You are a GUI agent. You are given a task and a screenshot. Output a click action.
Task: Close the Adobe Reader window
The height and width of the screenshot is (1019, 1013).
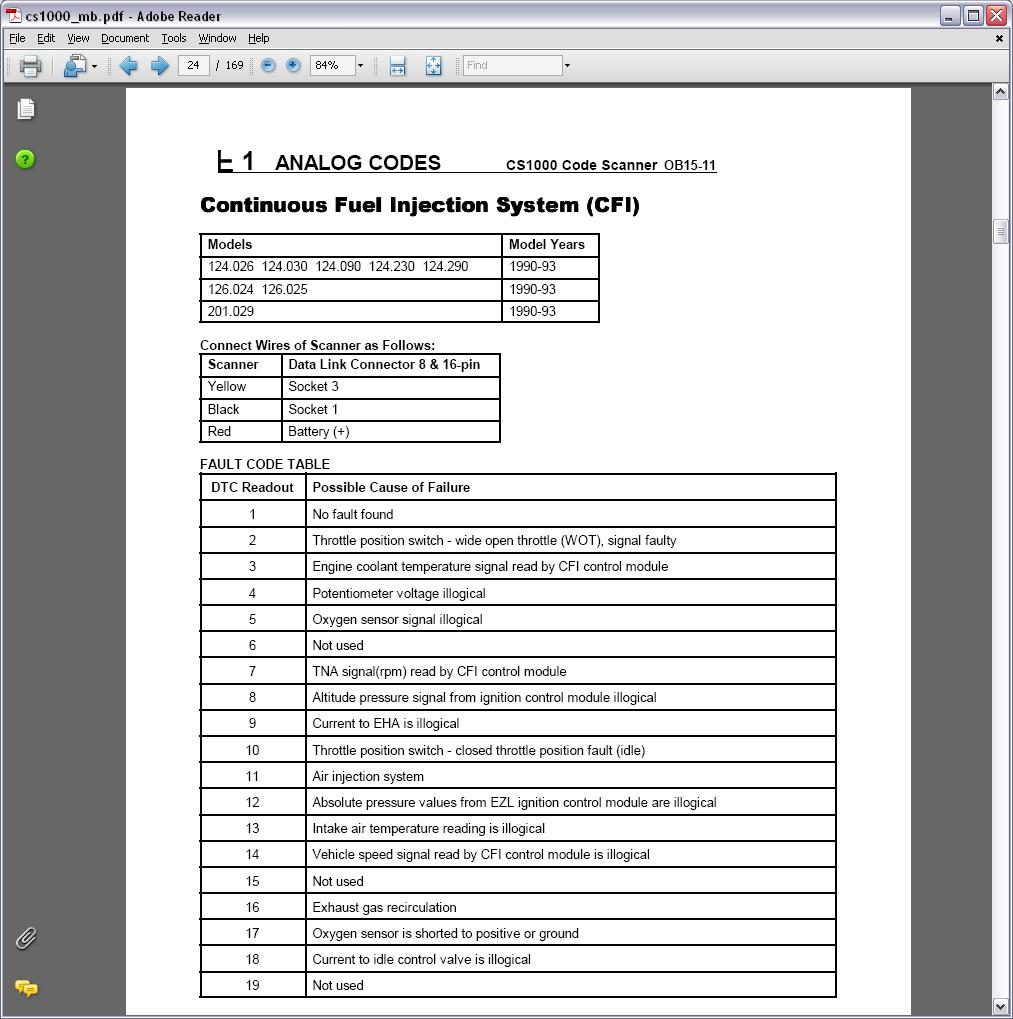point(997,16)
